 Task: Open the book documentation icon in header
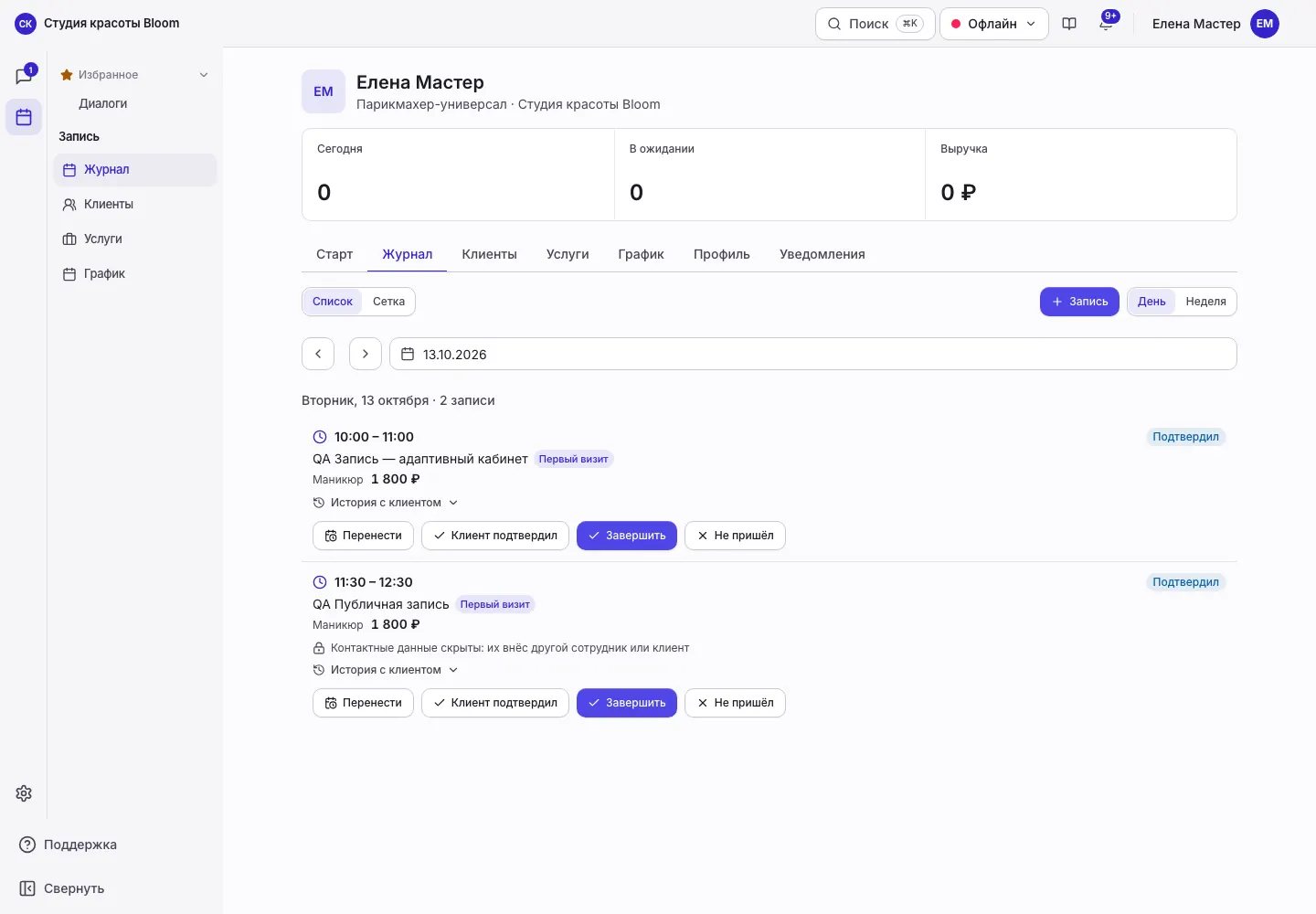[1069, 24]
